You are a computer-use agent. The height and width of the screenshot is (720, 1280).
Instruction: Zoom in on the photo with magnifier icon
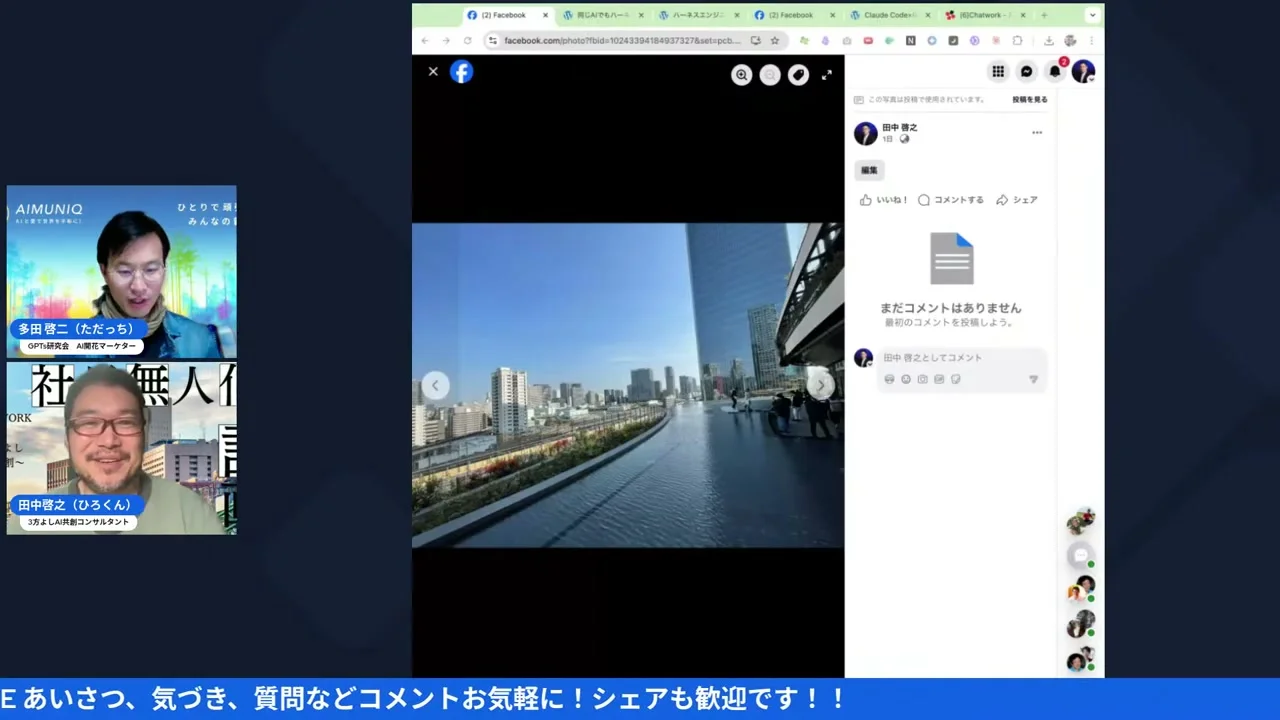tap(741, 75)
